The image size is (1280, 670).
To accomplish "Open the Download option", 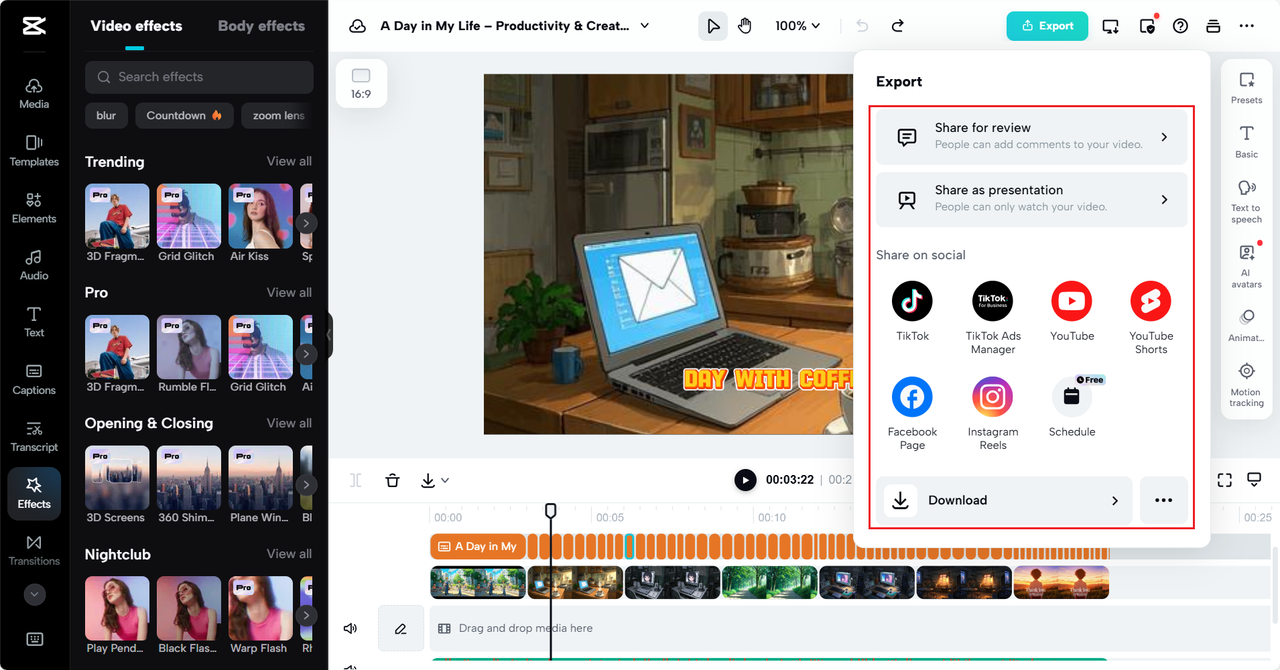I will click(1004, 500).
